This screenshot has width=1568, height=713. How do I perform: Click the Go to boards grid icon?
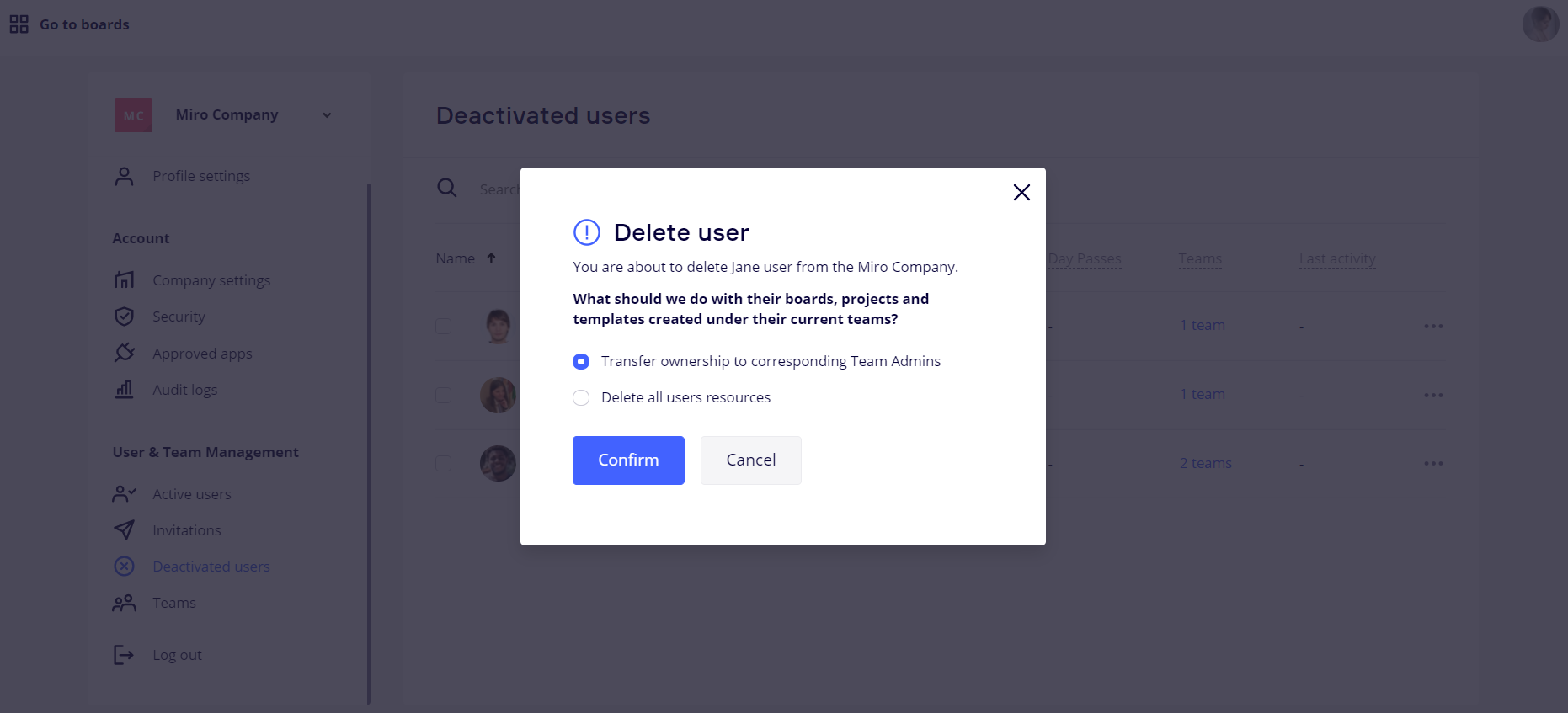click(19, 24)
